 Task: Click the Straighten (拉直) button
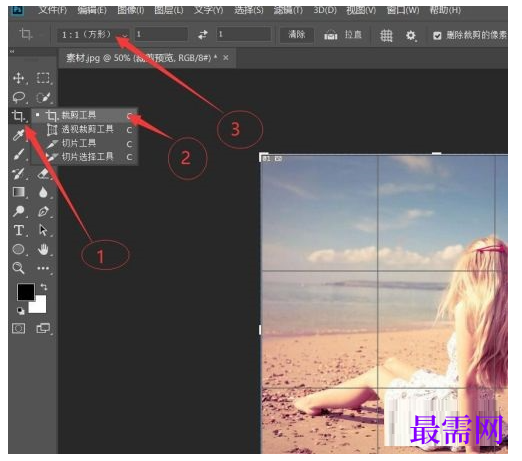point(343,35)
